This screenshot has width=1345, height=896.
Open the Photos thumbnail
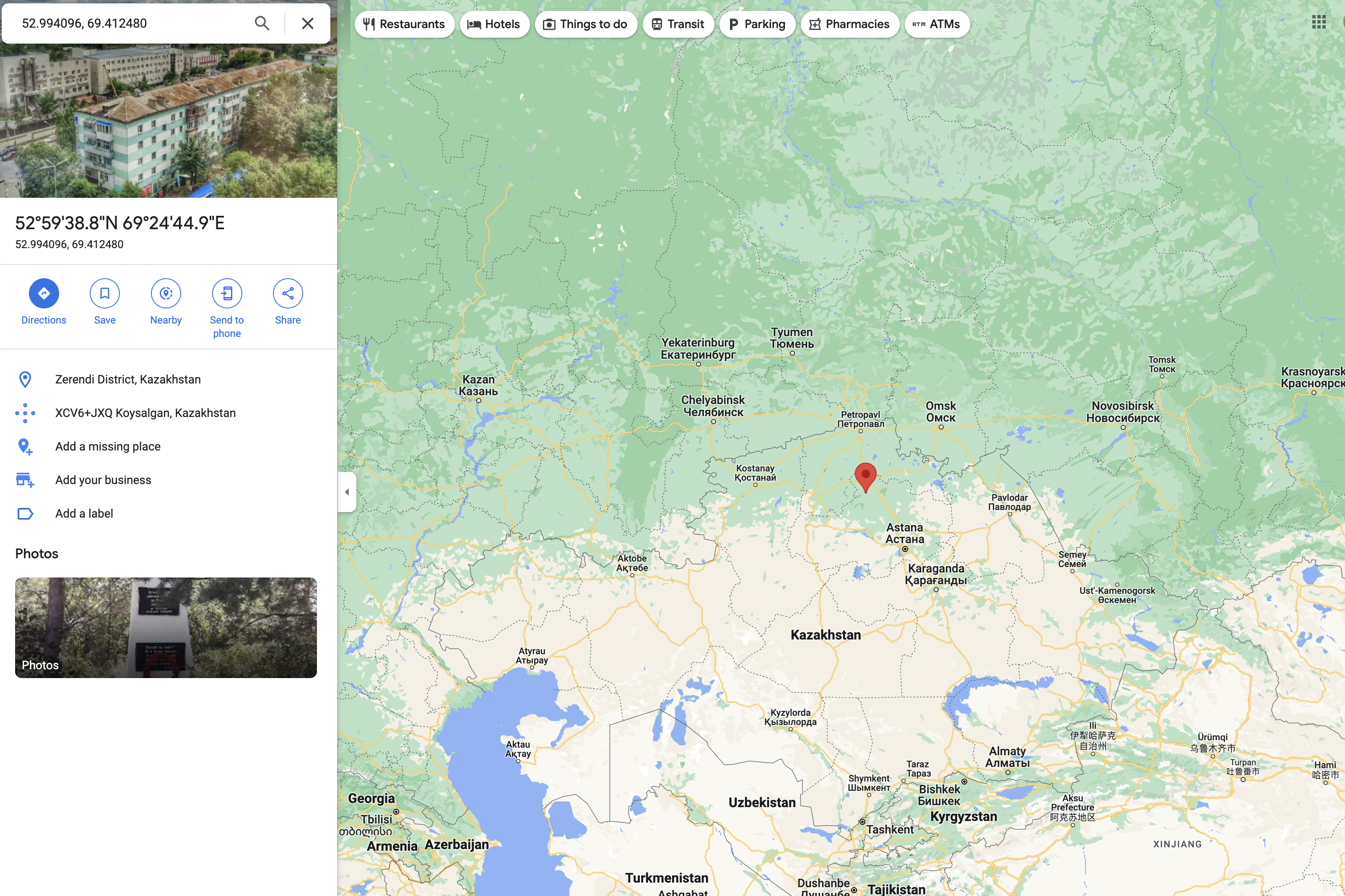[x=166, y=627]
